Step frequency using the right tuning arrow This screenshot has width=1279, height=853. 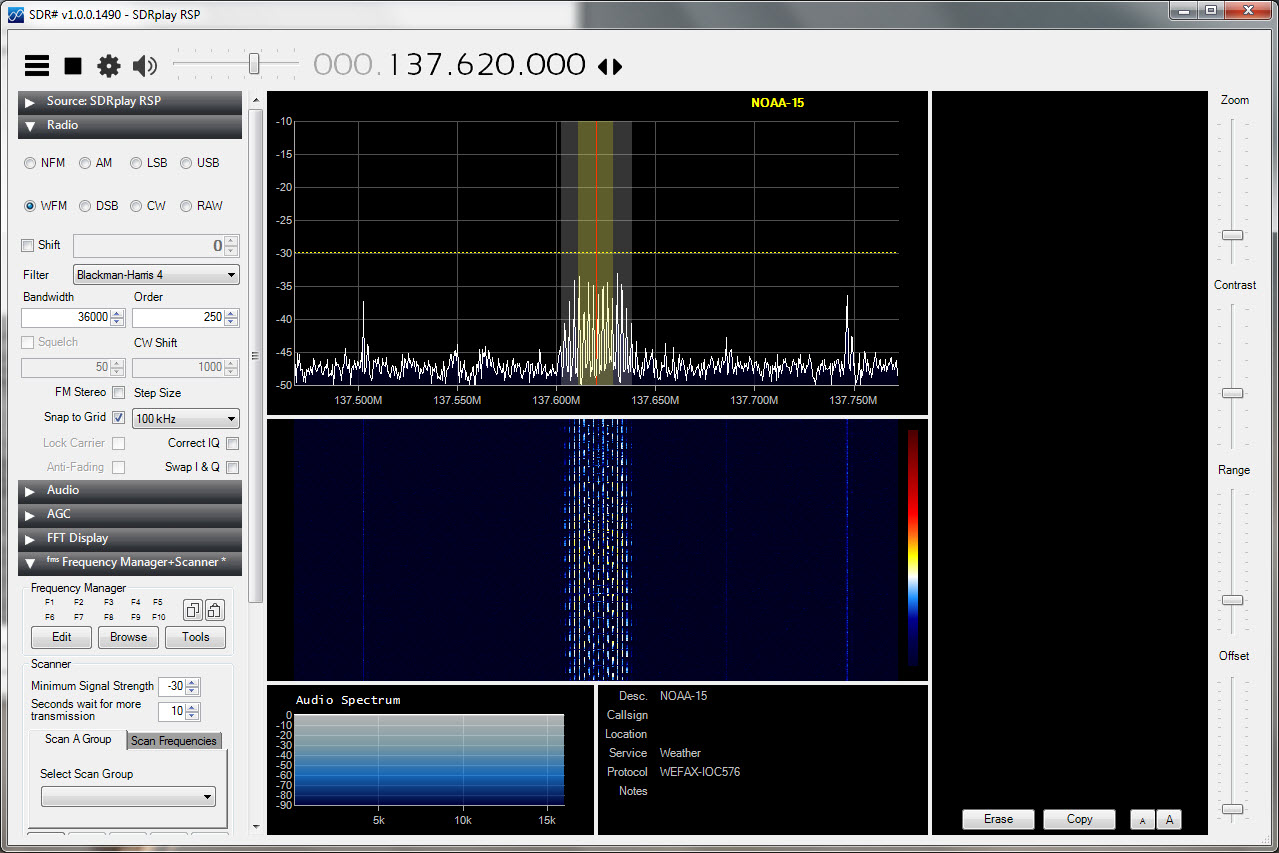pos(617,64)
